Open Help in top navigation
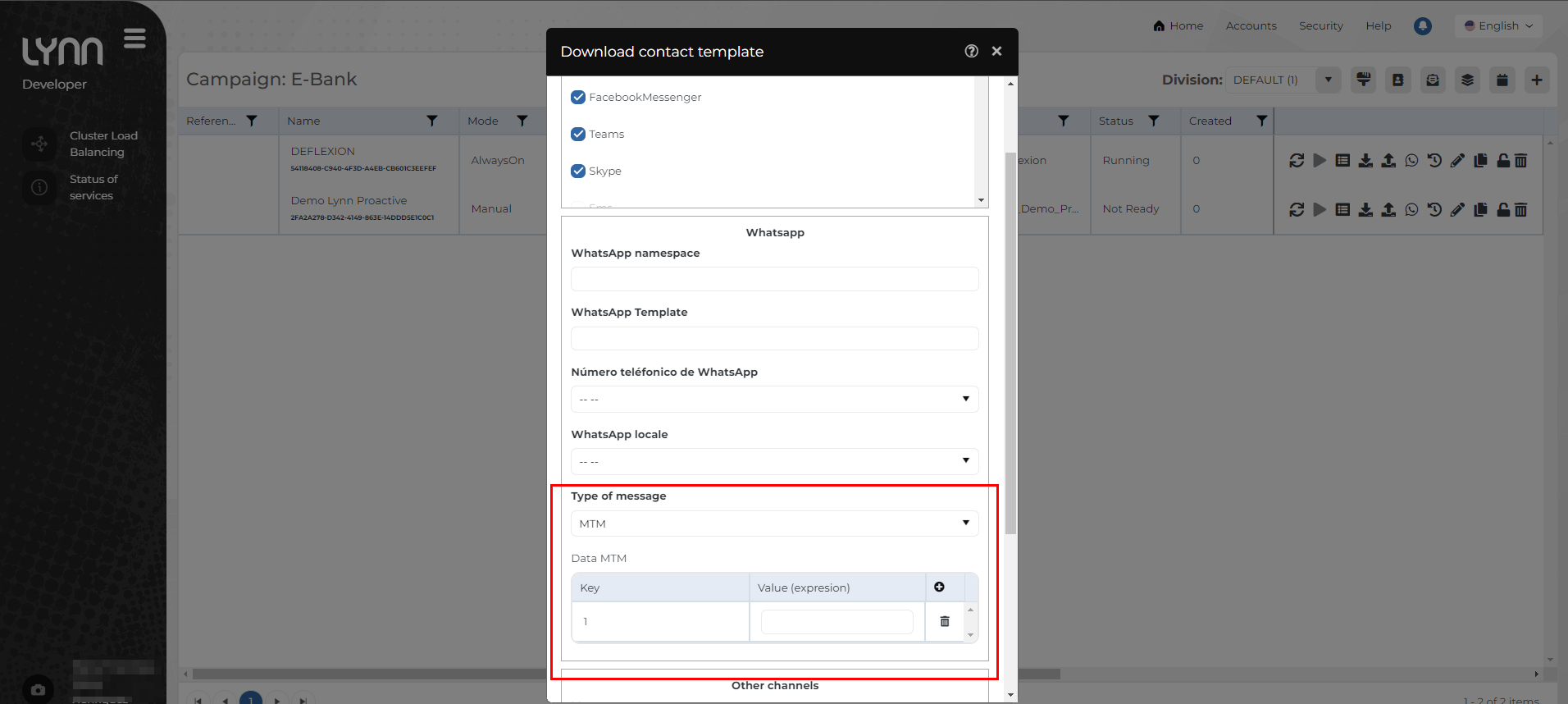The image size is (1568, 704). click(x=1379, y=26)
